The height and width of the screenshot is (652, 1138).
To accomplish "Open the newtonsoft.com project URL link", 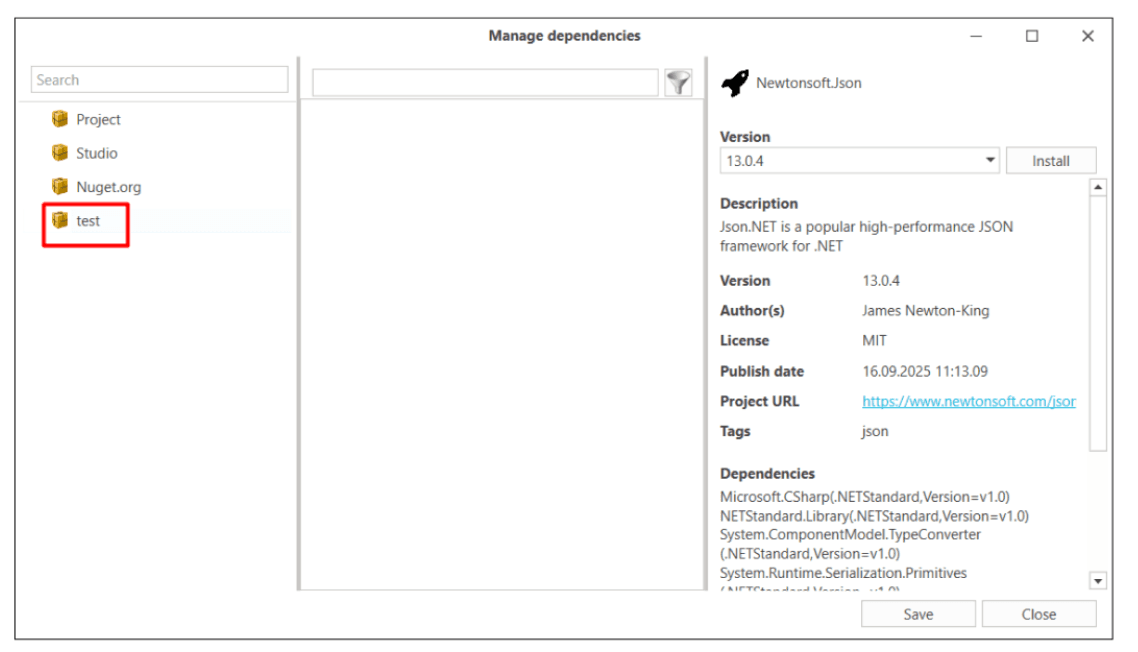I will (x=968, y=401).
